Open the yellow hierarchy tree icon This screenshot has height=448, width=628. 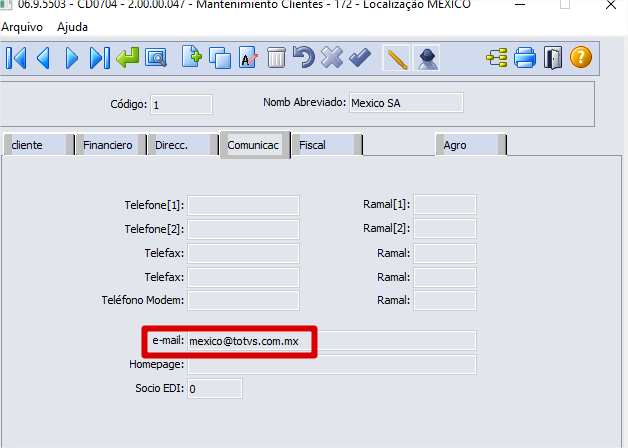click(497, 58)
